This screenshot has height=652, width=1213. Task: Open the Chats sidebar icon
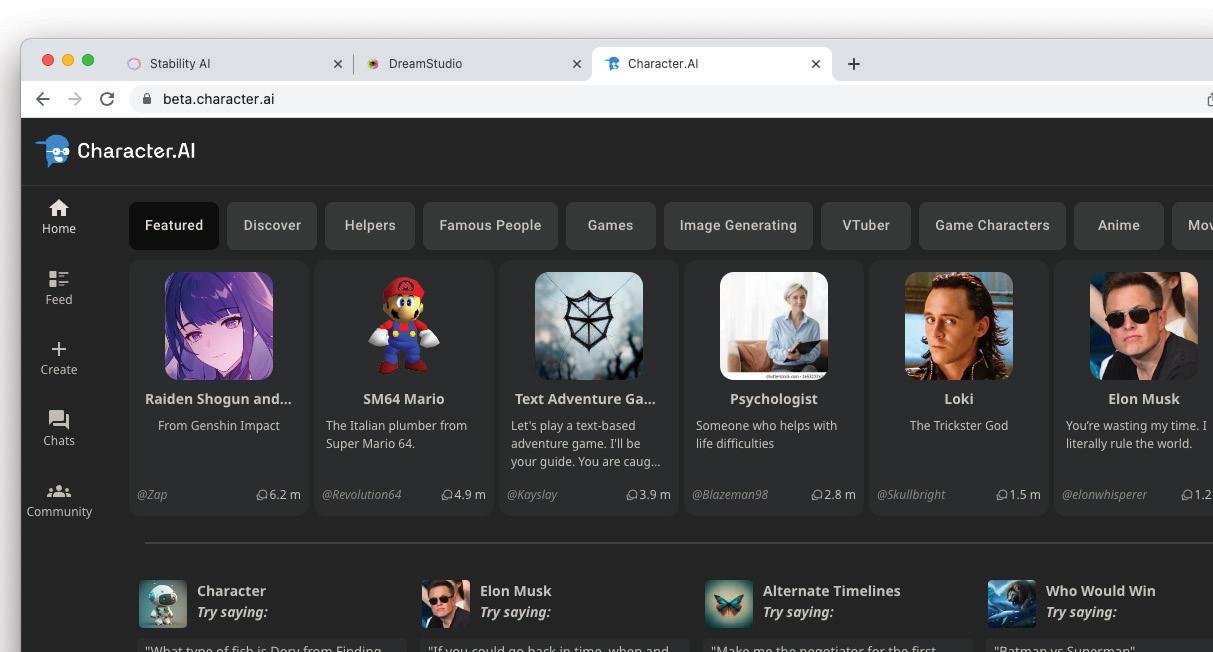pyautogui.click(x=59, y=420)
